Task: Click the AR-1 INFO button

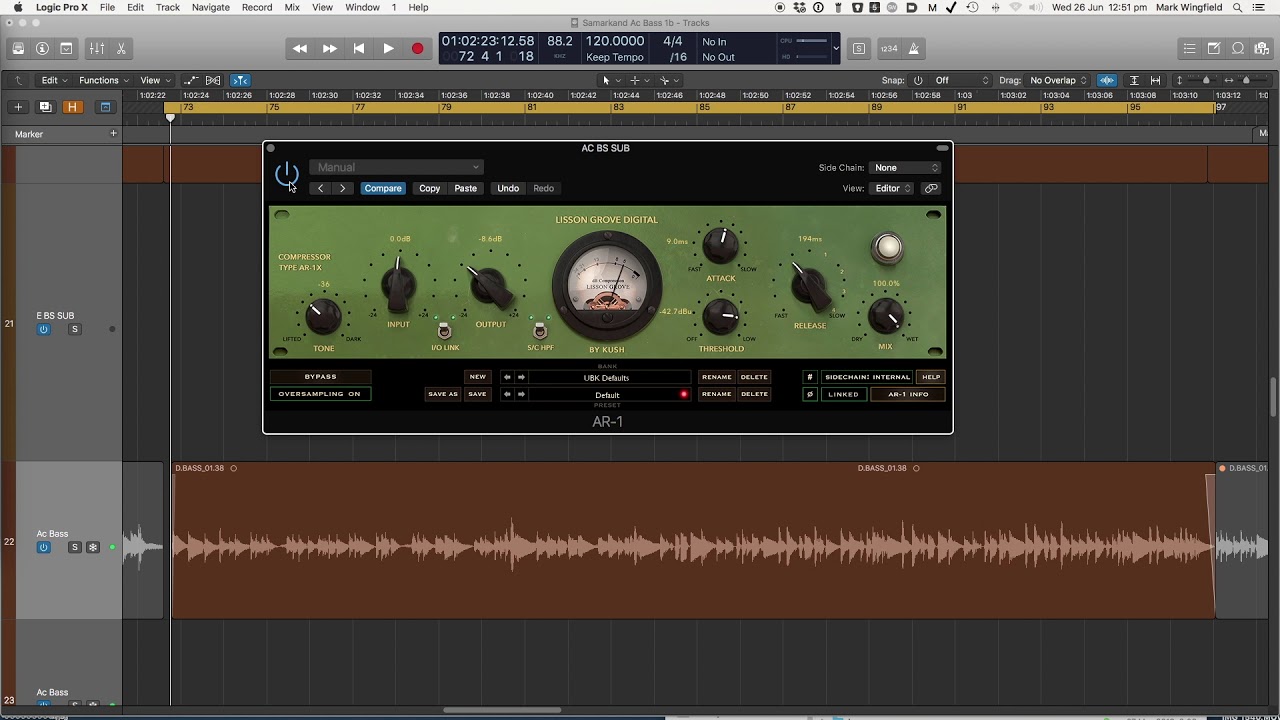Action: (908, 394)
